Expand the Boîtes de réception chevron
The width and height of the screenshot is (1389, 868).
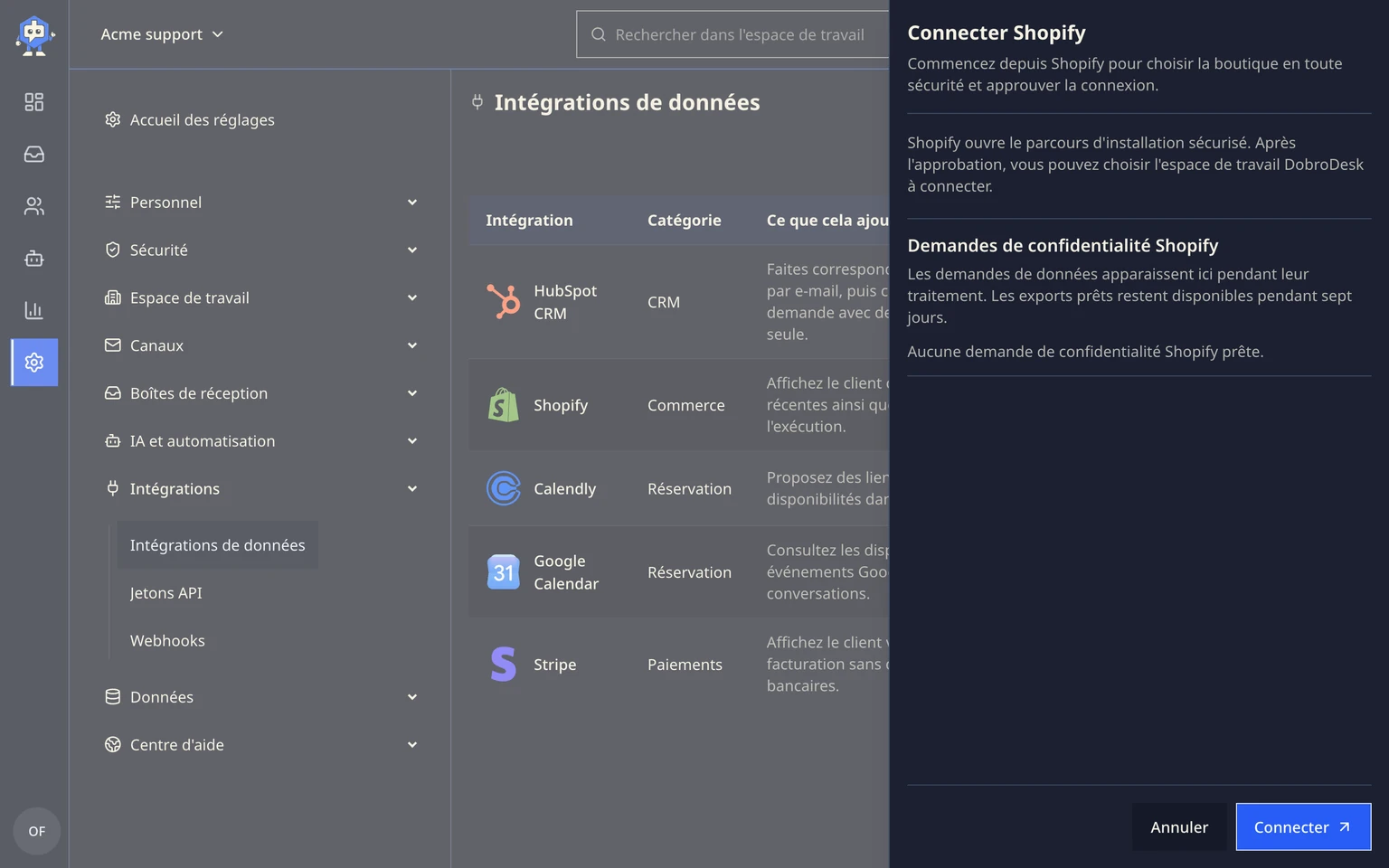412,393
